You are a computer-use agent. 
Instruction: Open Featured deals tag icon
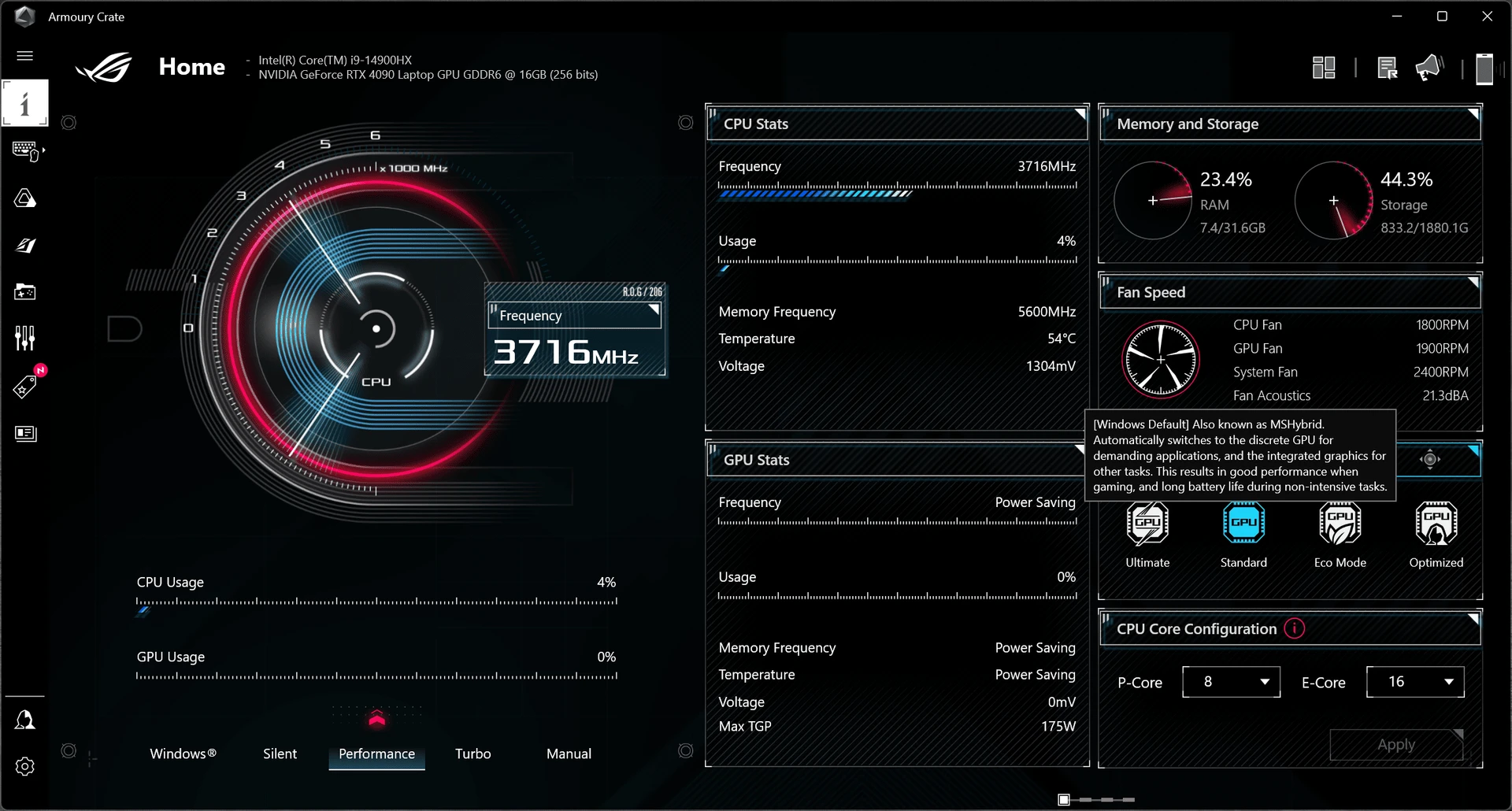(x=25, y=386)
